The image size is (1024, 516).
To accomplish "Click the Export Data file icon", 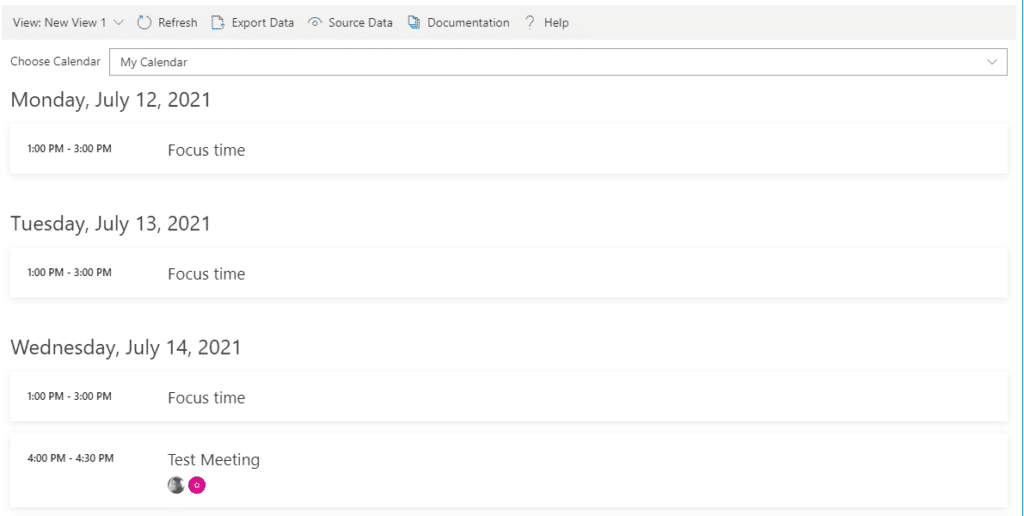I will point(218,22).
